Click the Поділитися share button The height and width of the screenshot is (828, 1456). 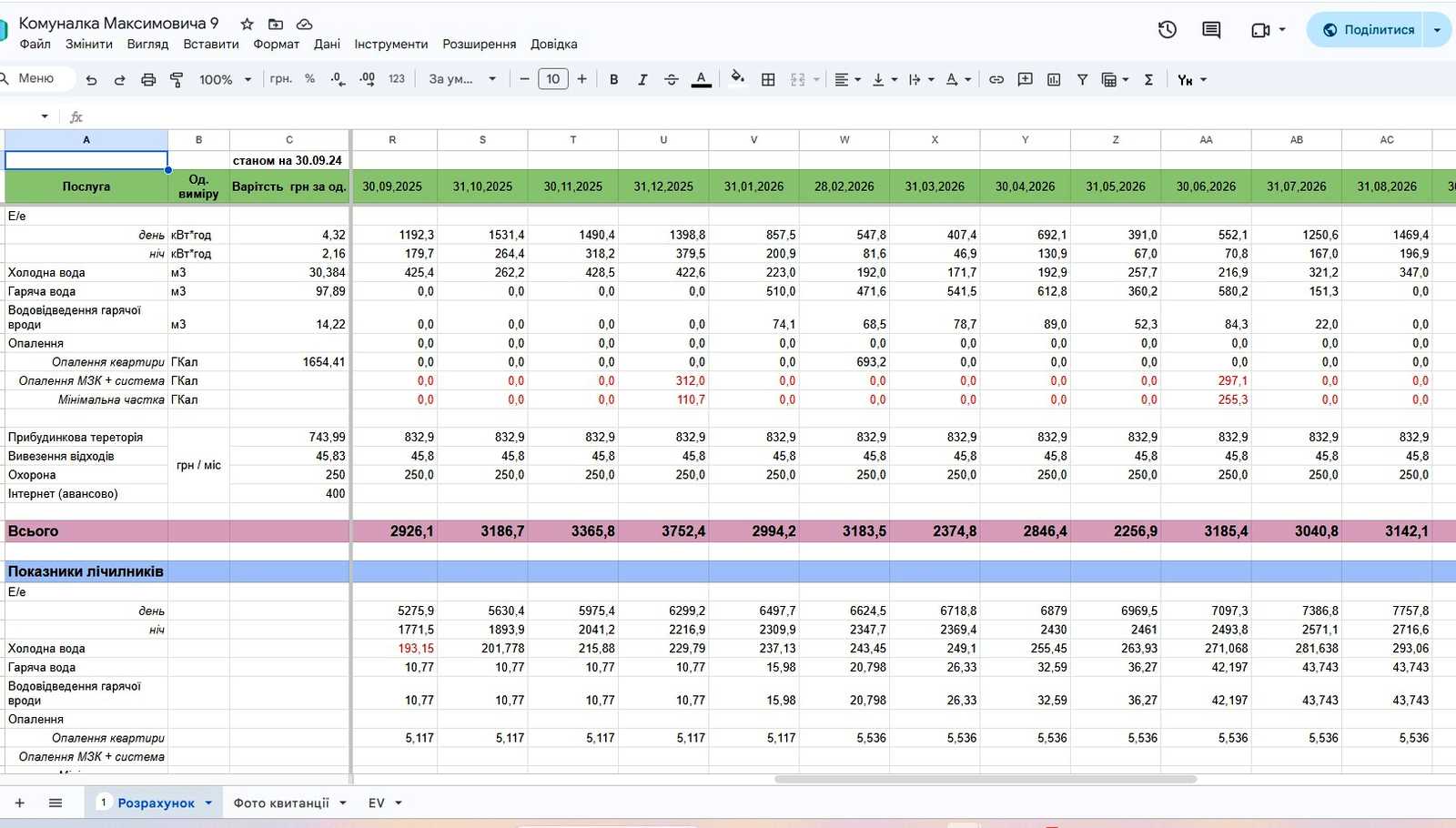tap(1369, 30)
